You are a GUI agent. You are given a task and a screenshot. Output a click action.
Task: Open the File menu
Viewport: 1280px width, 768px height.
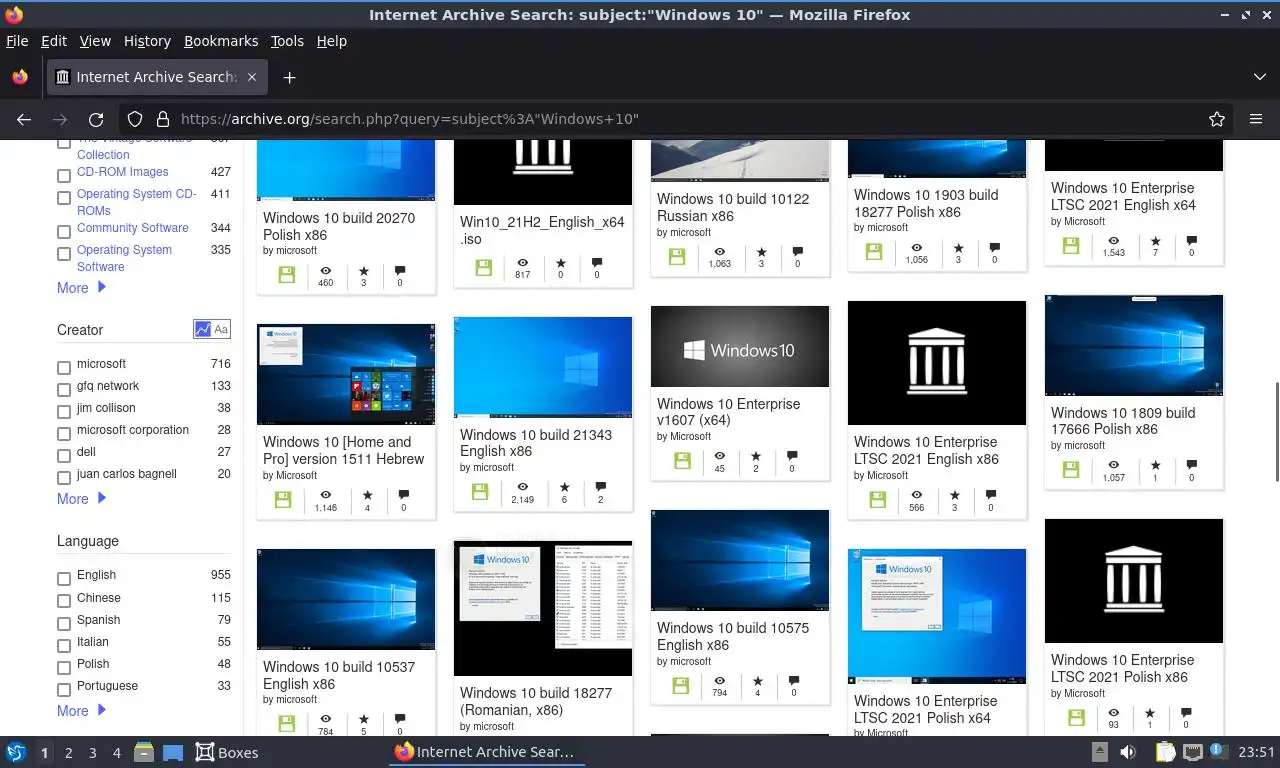point(17,41)
